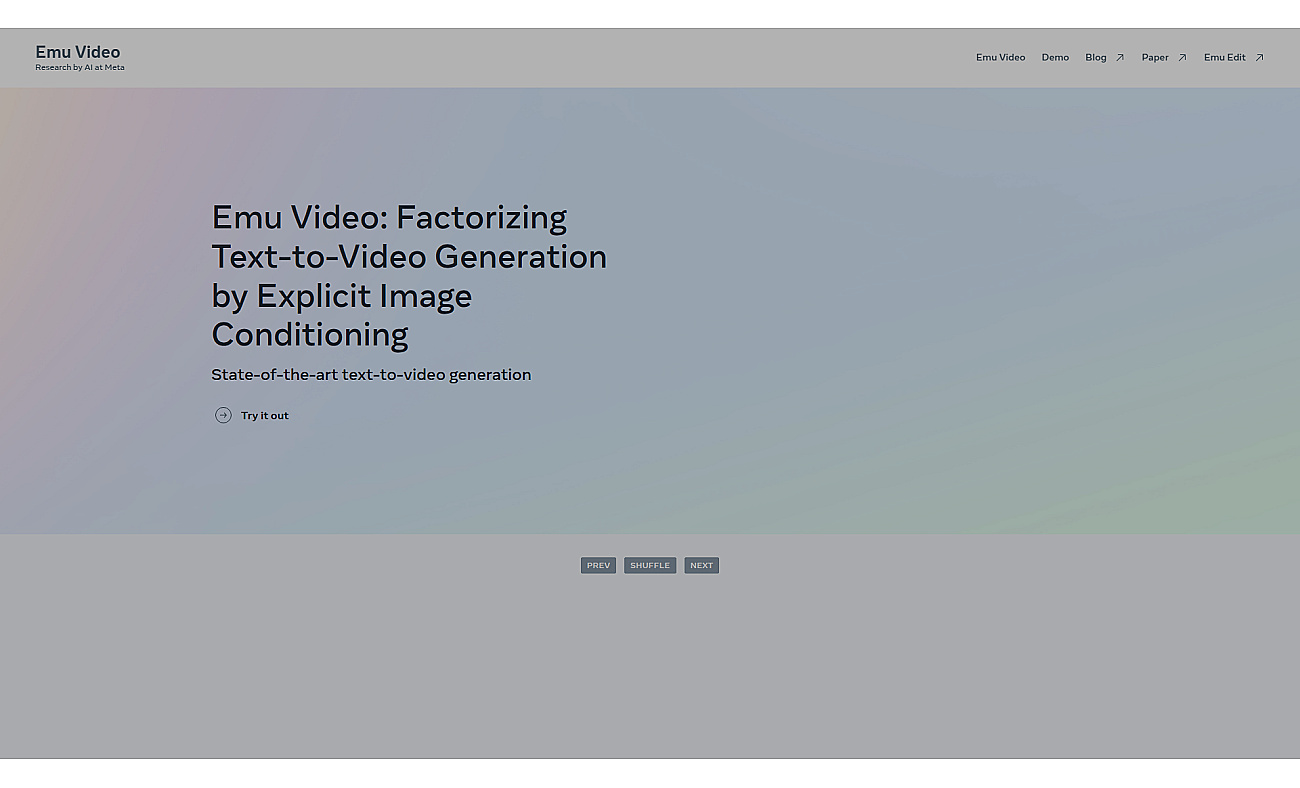This screenshot has width=1300, height=788.
Task: Click the 'State-of-the-art text-to-video generation' text
Action: (x=371, y=375)
